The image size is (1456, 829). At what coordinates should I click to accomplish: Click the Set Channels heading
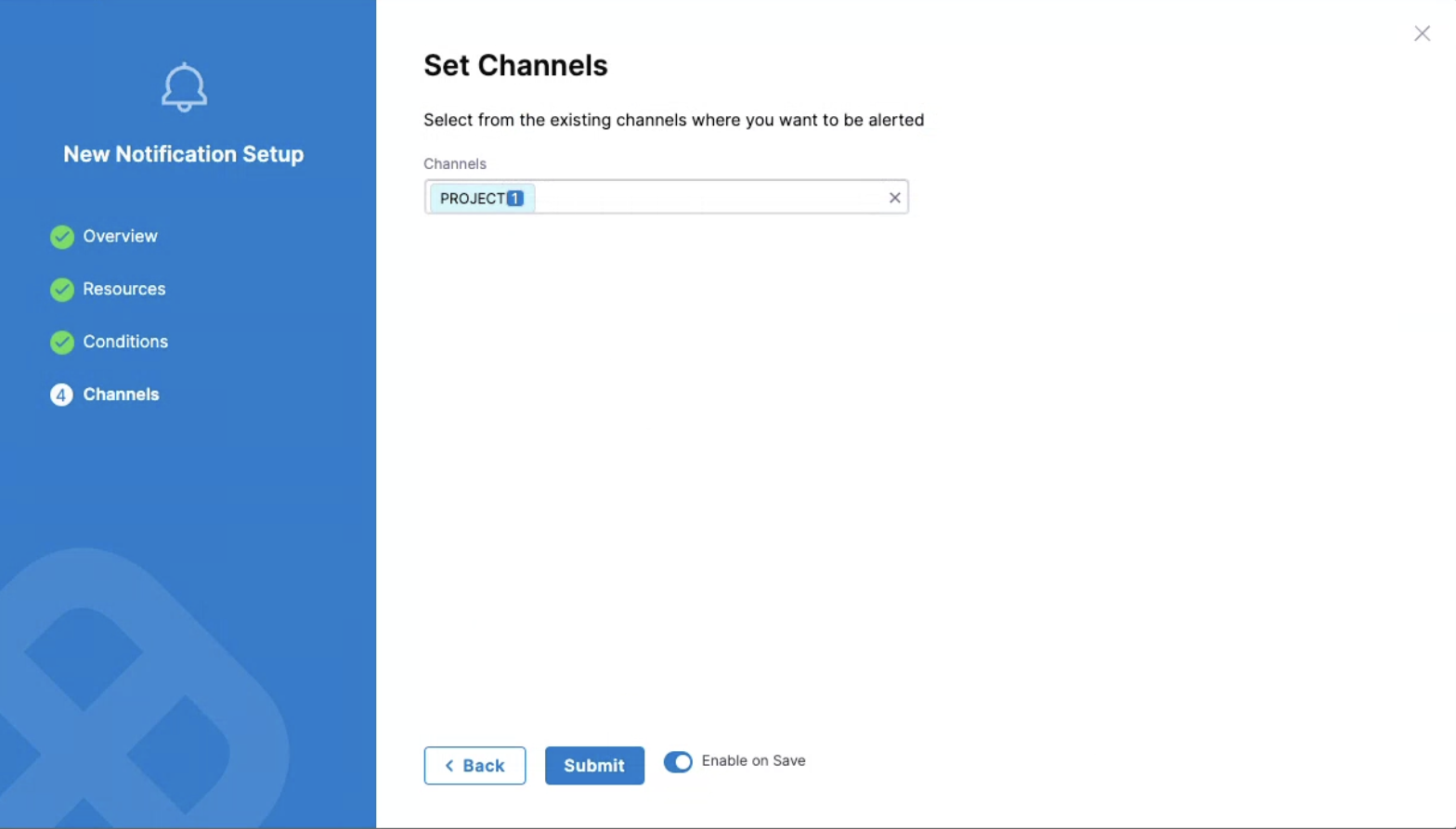tap(515, 66)
